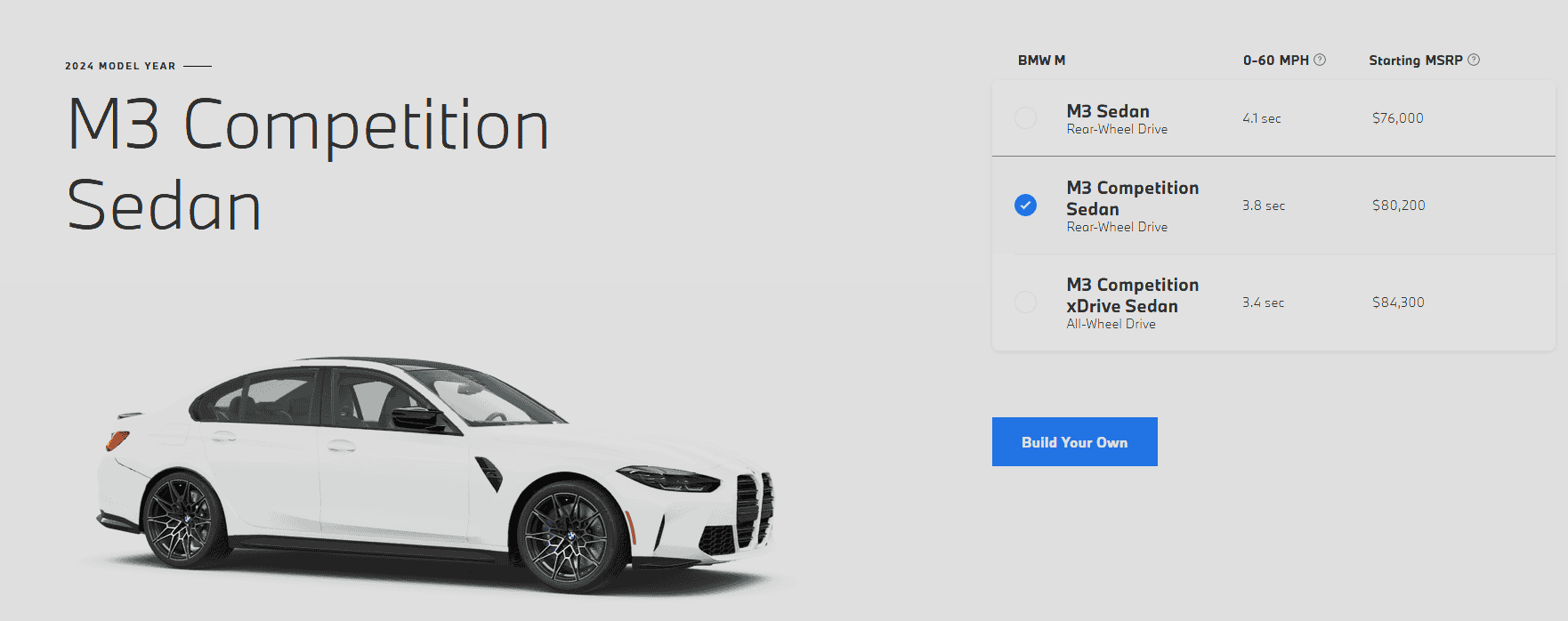Click the $76,000 price for M3 Sedan
This screenshot has width=1568, height=621.
point(1397,118)
